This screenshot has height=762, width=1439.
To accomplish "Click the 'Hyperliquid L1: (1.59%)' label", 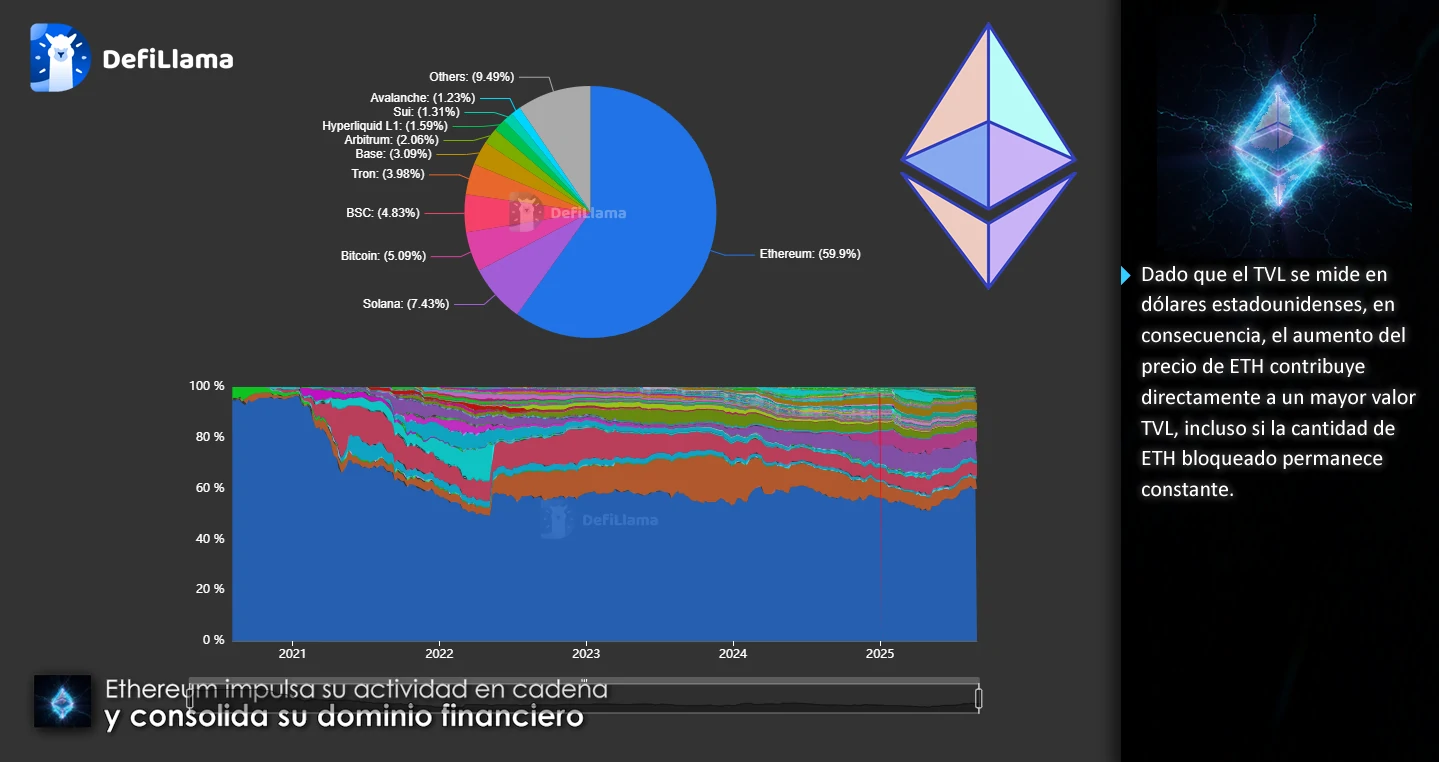I will (383, 126).
